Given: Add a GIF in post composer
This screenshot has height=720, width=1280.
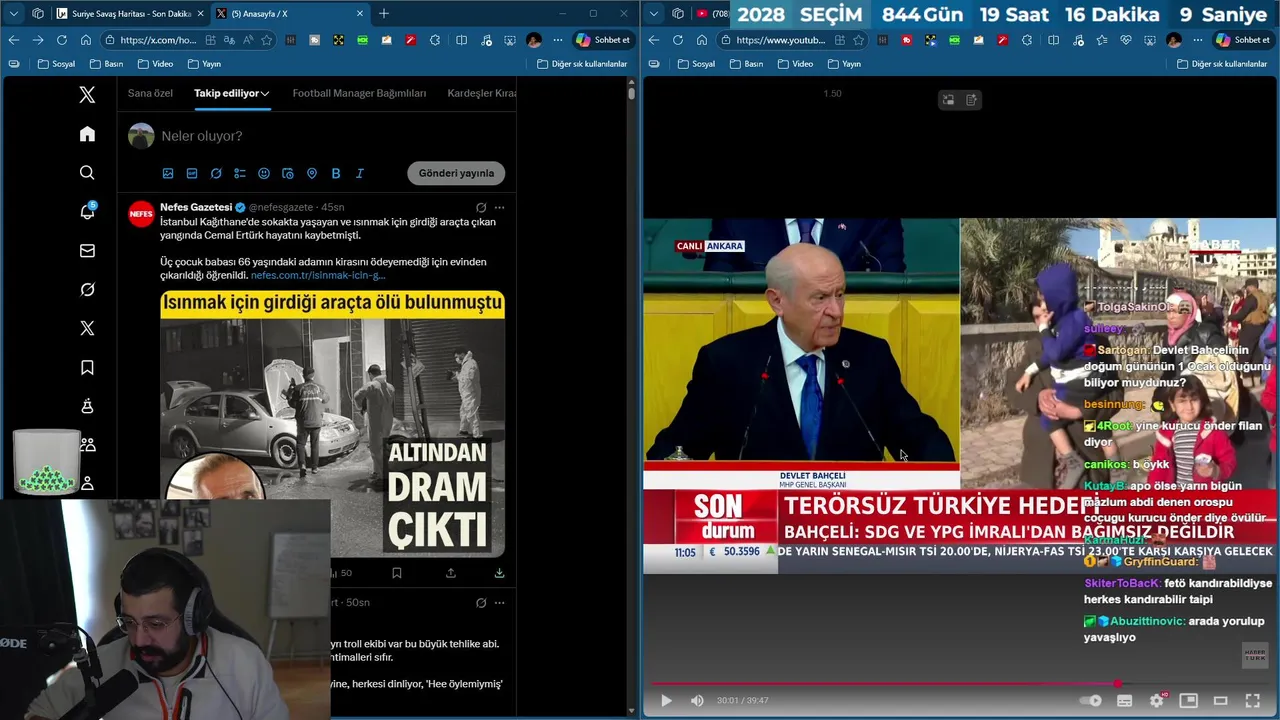Looking at the screenshot, I should pos(192,173).
